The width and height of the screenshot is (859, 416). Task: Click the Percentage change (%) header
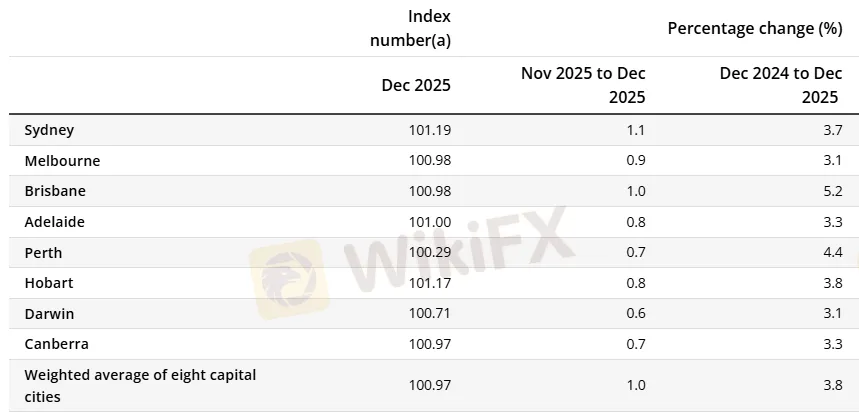tap(754, 28)
